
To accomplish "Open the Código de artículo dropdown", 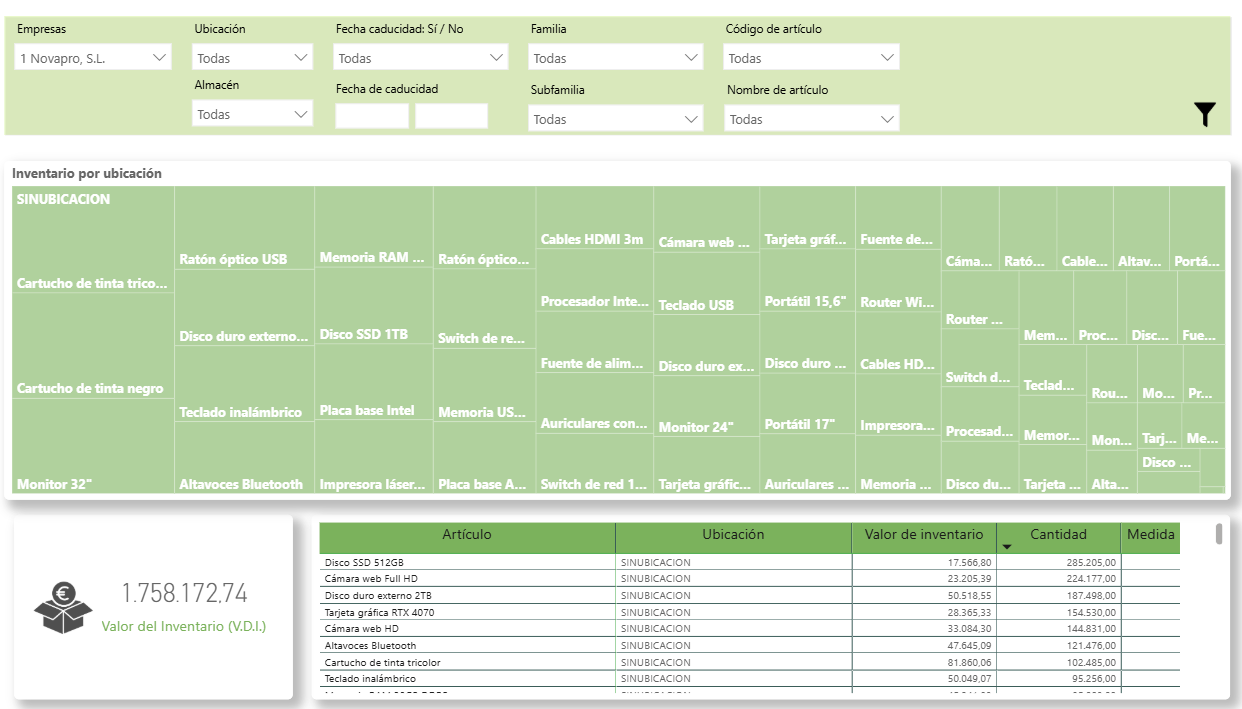I will 811,59.
